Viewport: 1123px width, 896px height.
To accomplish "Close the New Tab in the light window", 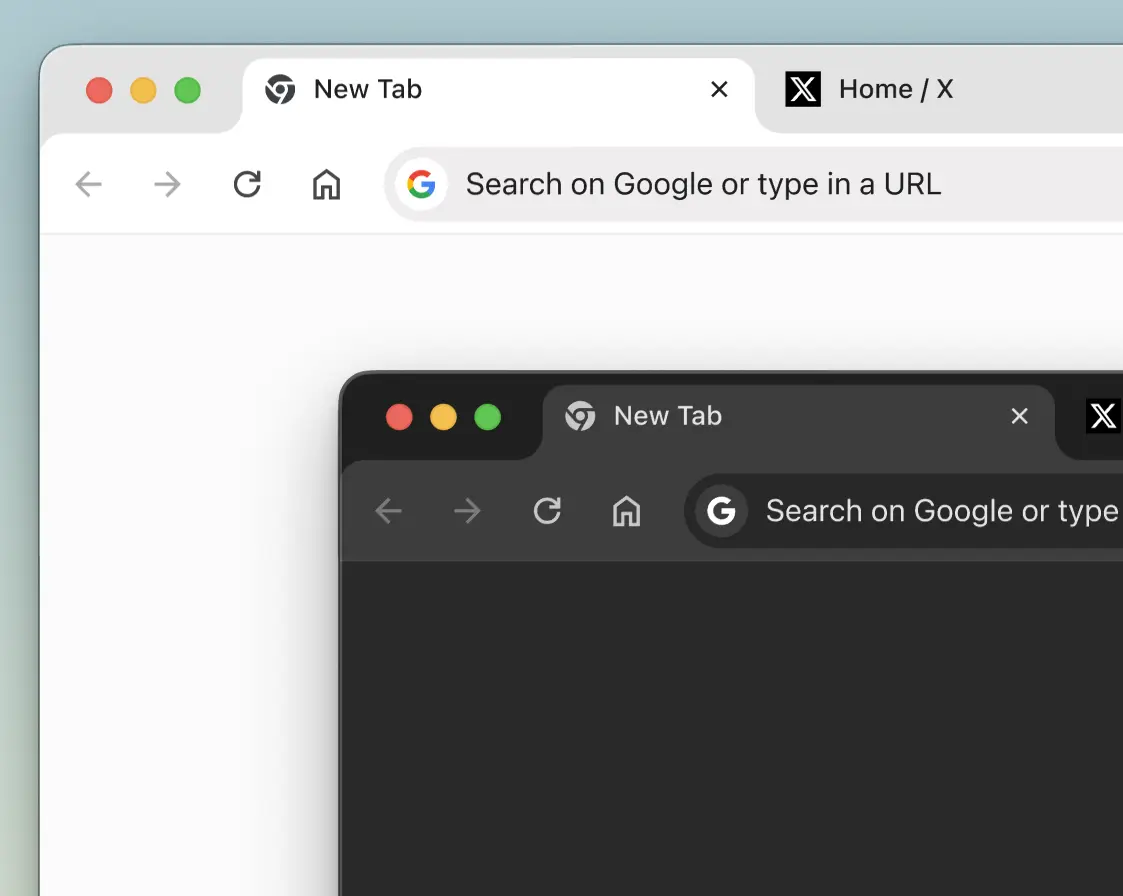I will (x=719, y=89).
